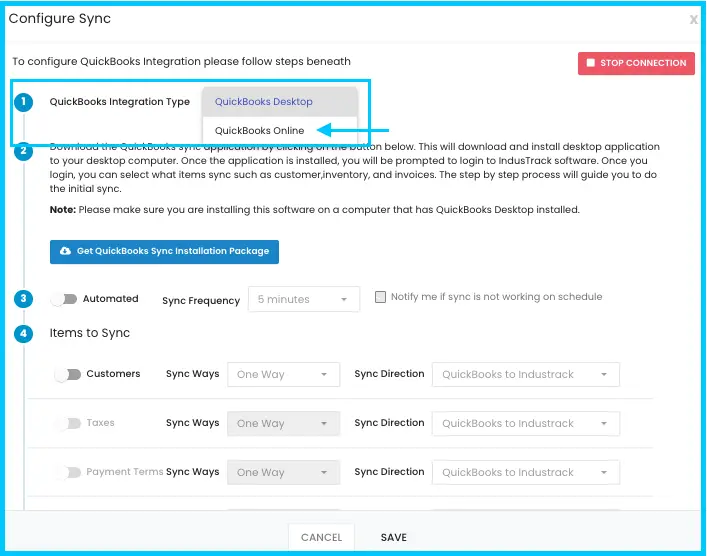Viewport: 707px width, 556px height.
Task: Click the Sync Frequency label
Action: click(x=201, y=301)
